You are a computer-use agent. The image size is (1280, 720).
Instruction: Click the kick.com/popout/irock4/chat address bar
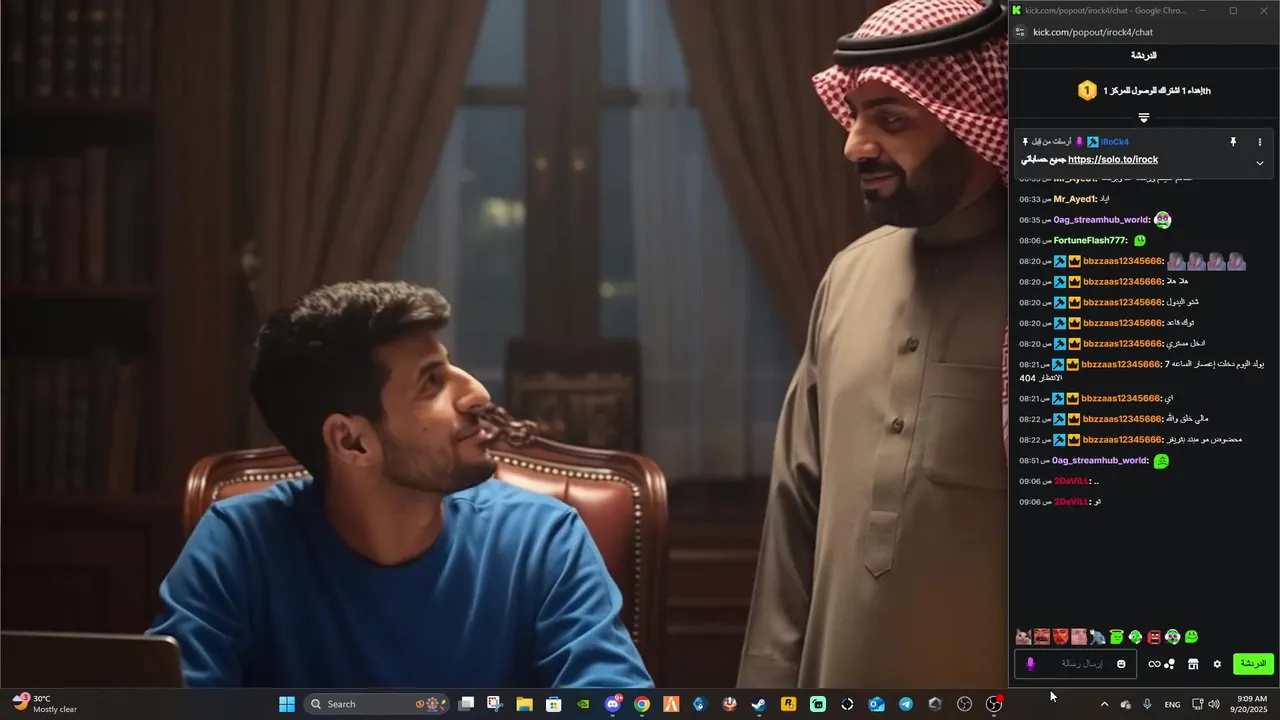1093,32
